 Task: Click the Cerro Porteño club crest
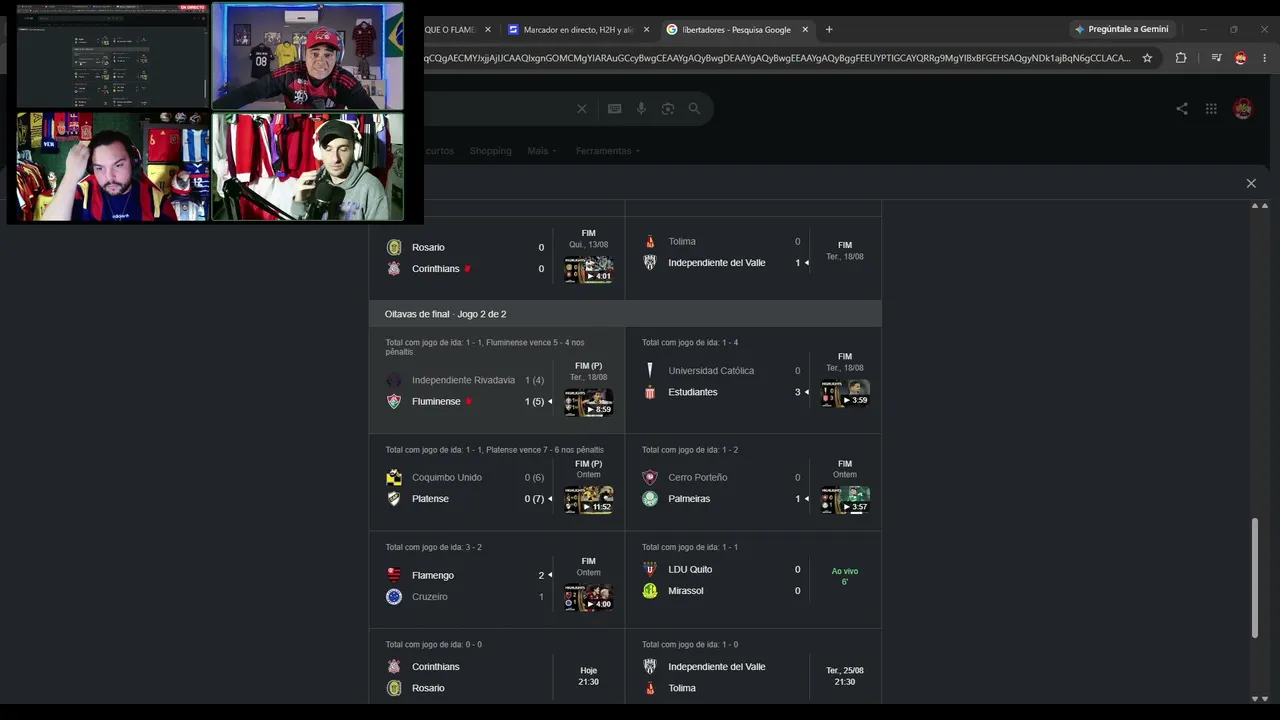coord(650,477)
